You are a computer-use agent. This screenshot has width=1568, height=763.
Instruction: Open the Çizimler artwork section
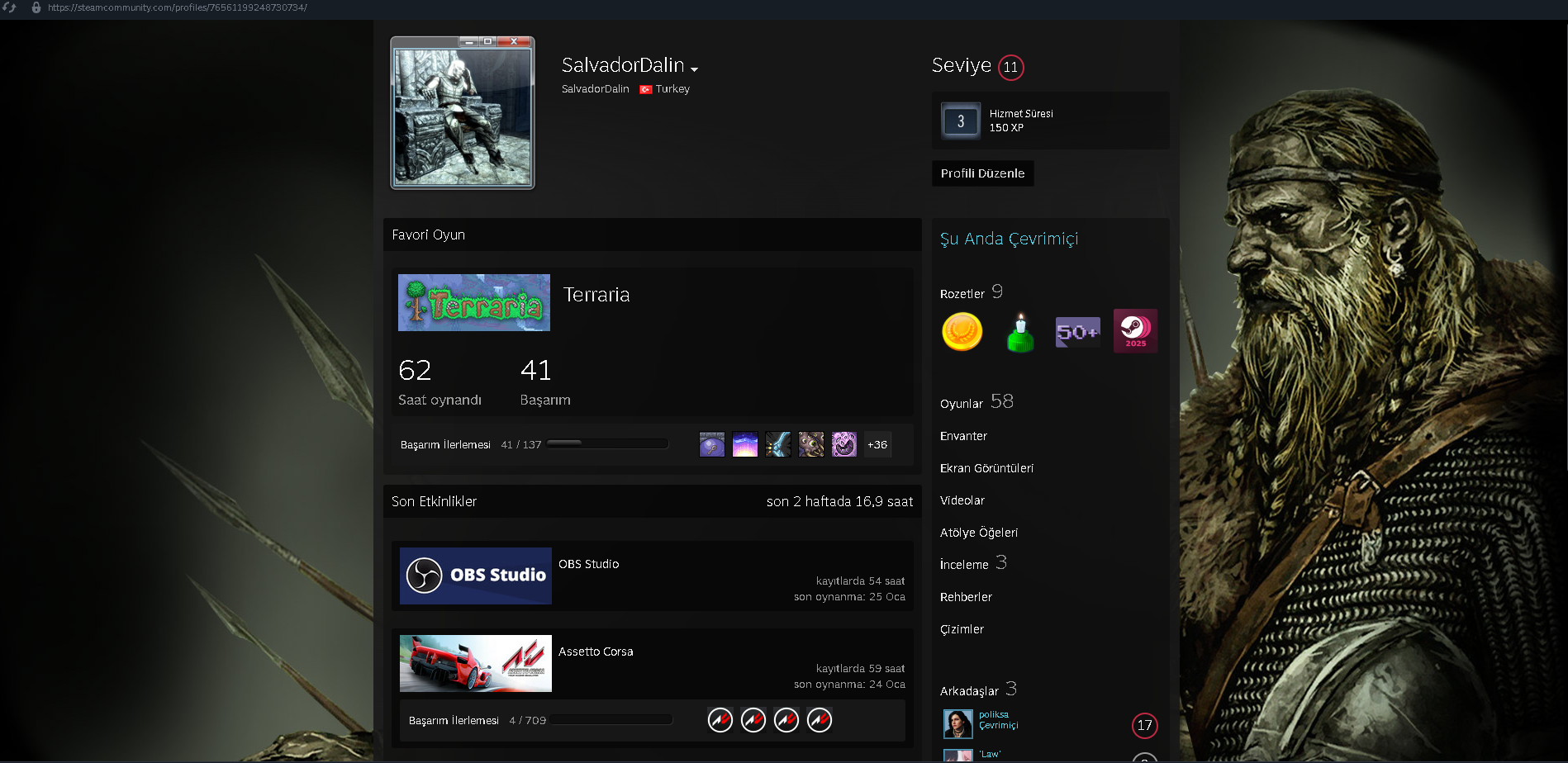[x=962, y=629]
